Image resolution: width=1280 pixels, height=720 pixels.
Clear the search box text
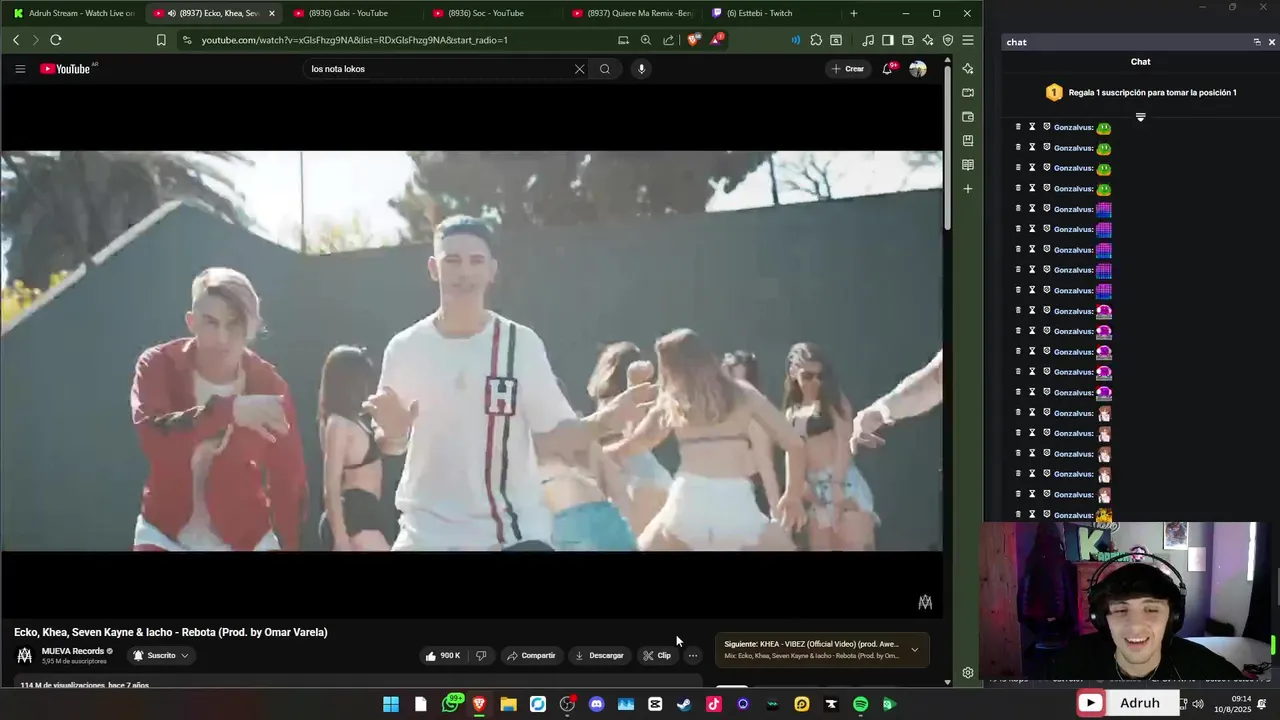tap(579, 69)
